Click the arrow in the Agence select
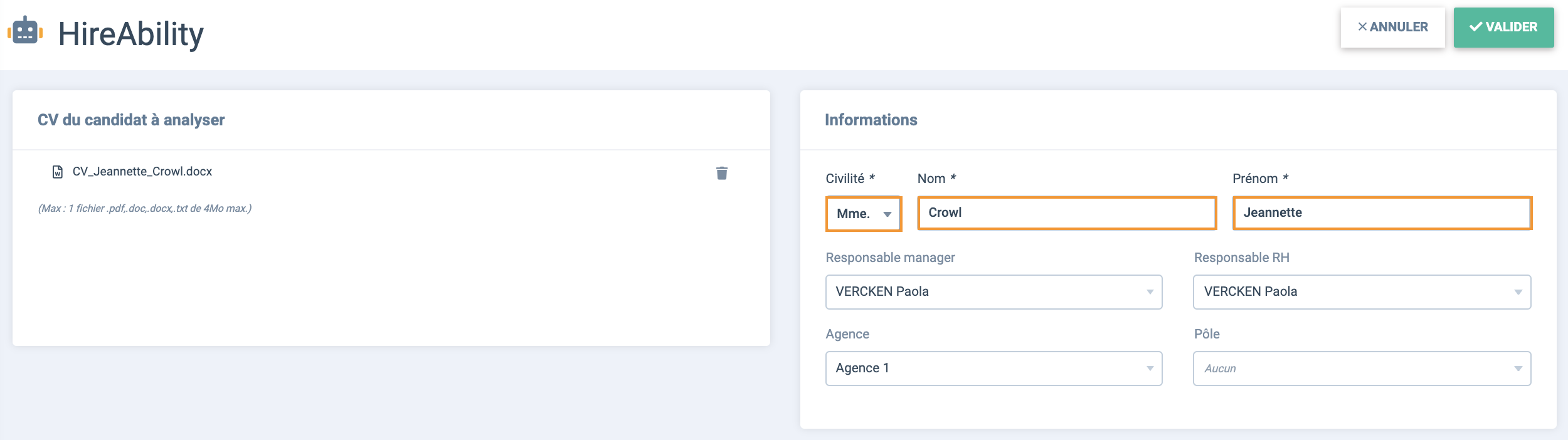The height and width of the screenshot is (440, 1568). tap(1150, 369)
